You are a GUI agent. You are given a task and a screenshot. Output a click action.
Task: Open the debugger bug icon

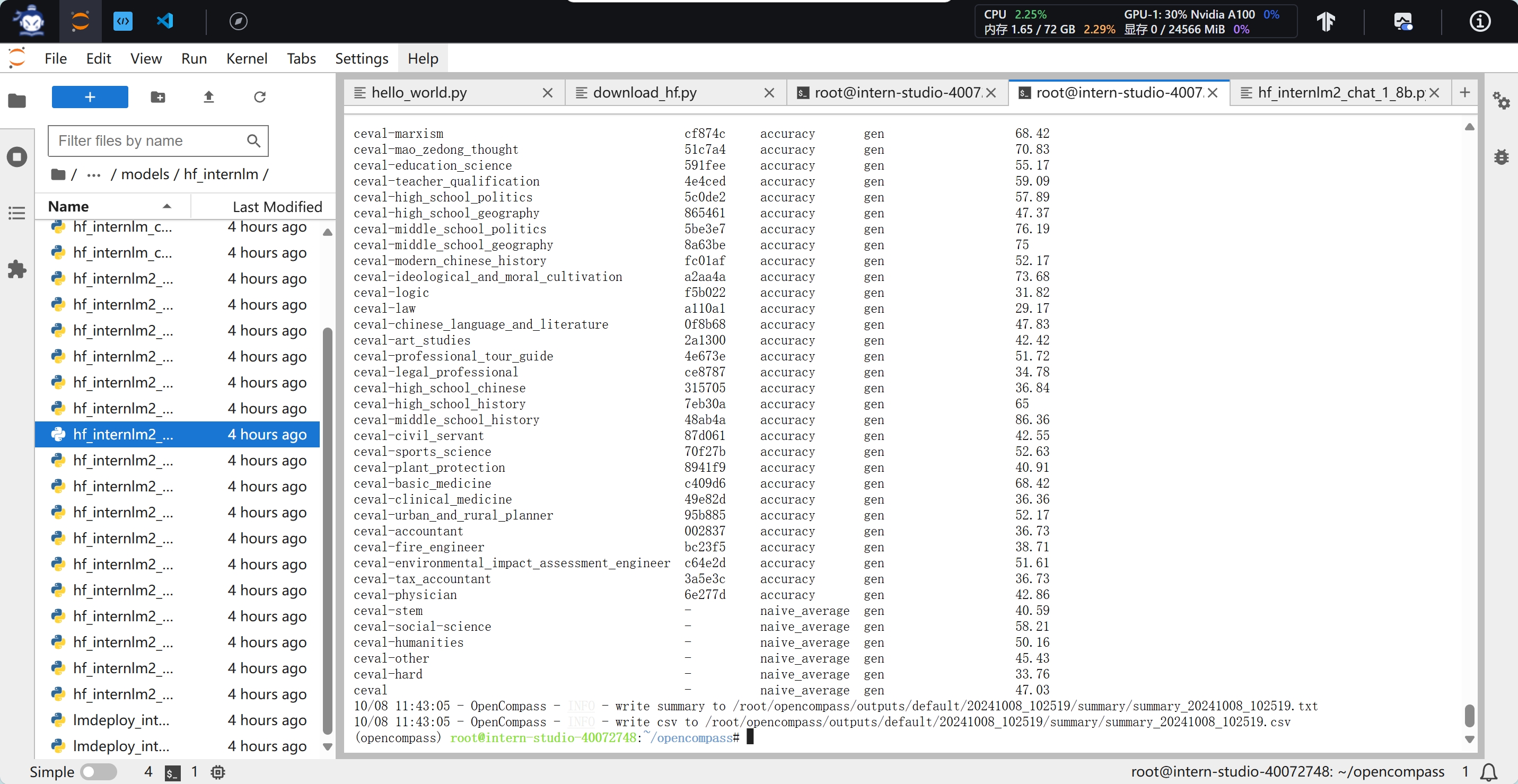coord(1501,157)
